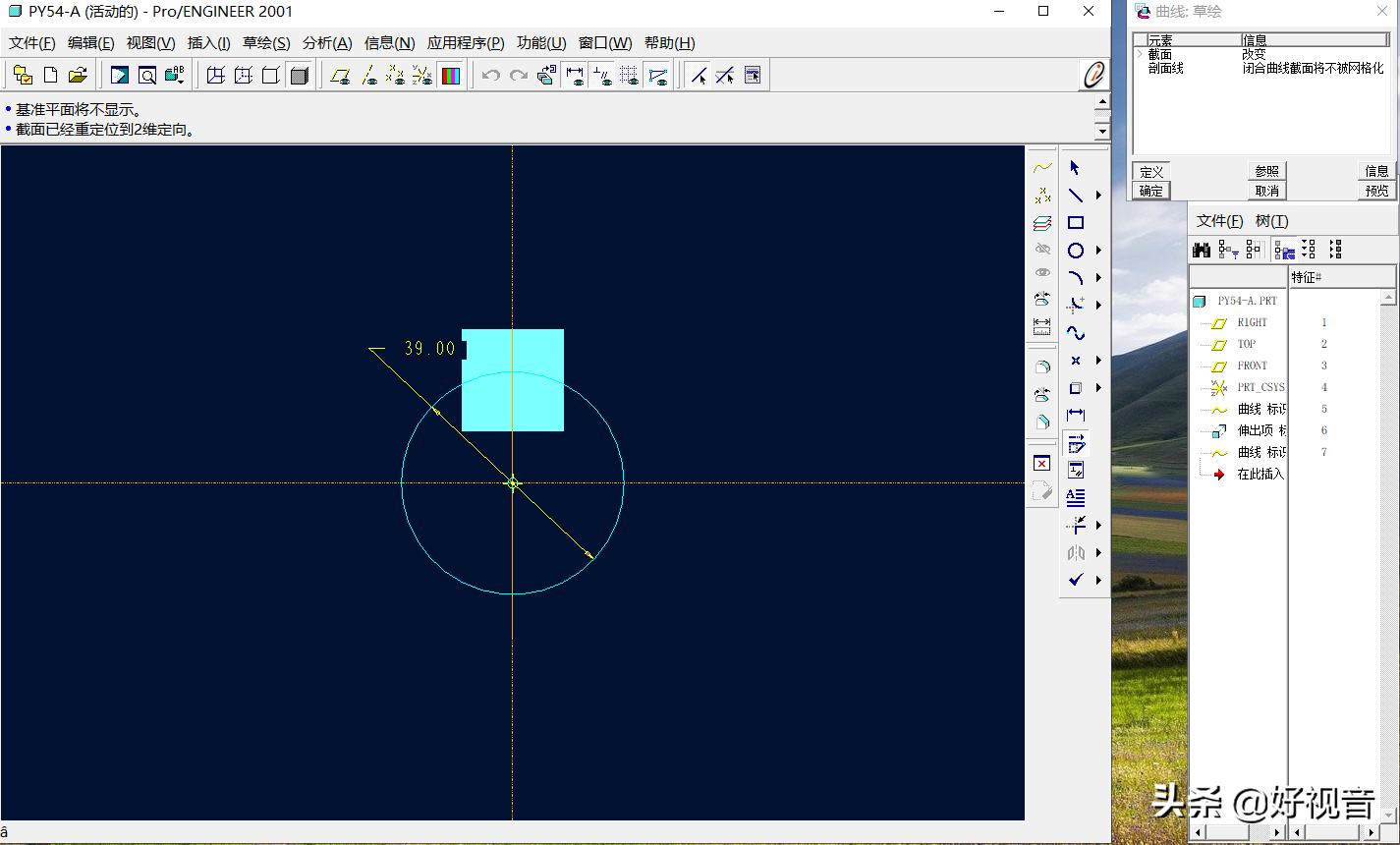Click the Open file folder icon
The image size is (1400, 845).
(x=78, y=76)
